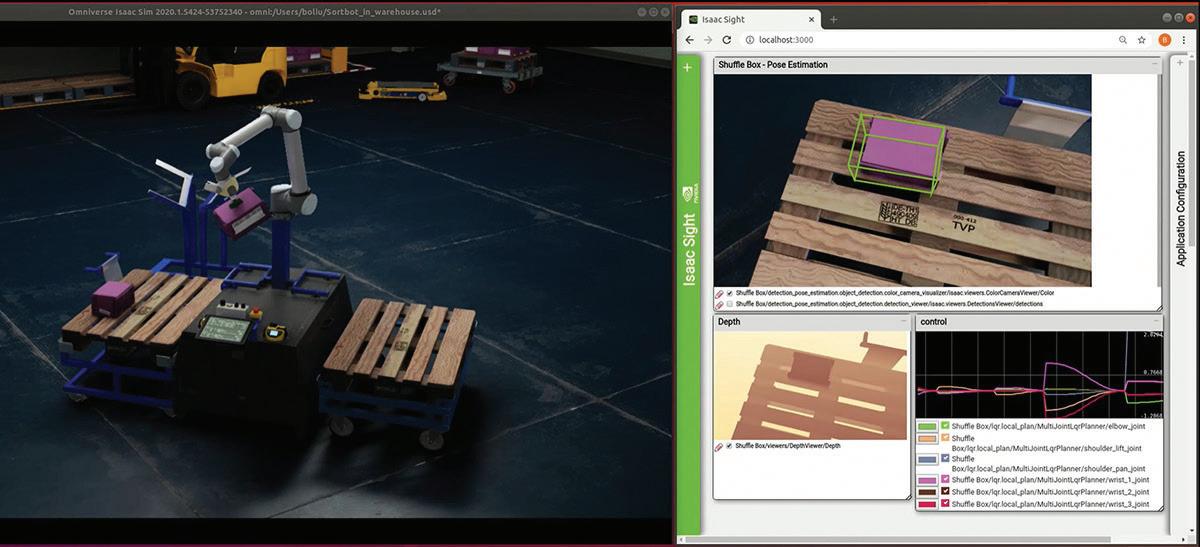
Task: Click the brown wrist_2_joint color swatch
Action: click(x=927, y=492)
